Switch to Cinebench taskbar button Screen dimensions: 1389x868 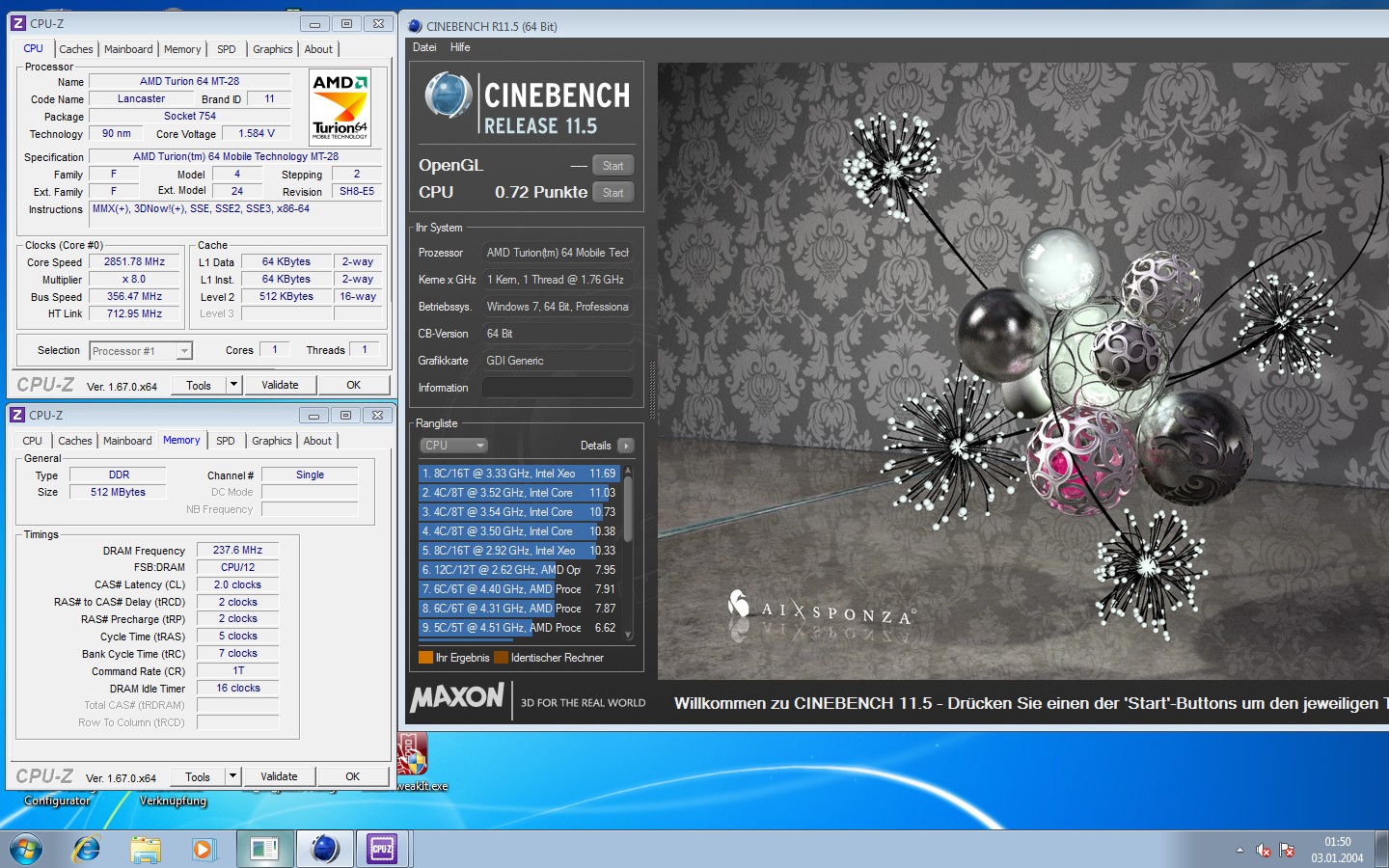coord(325,849)
